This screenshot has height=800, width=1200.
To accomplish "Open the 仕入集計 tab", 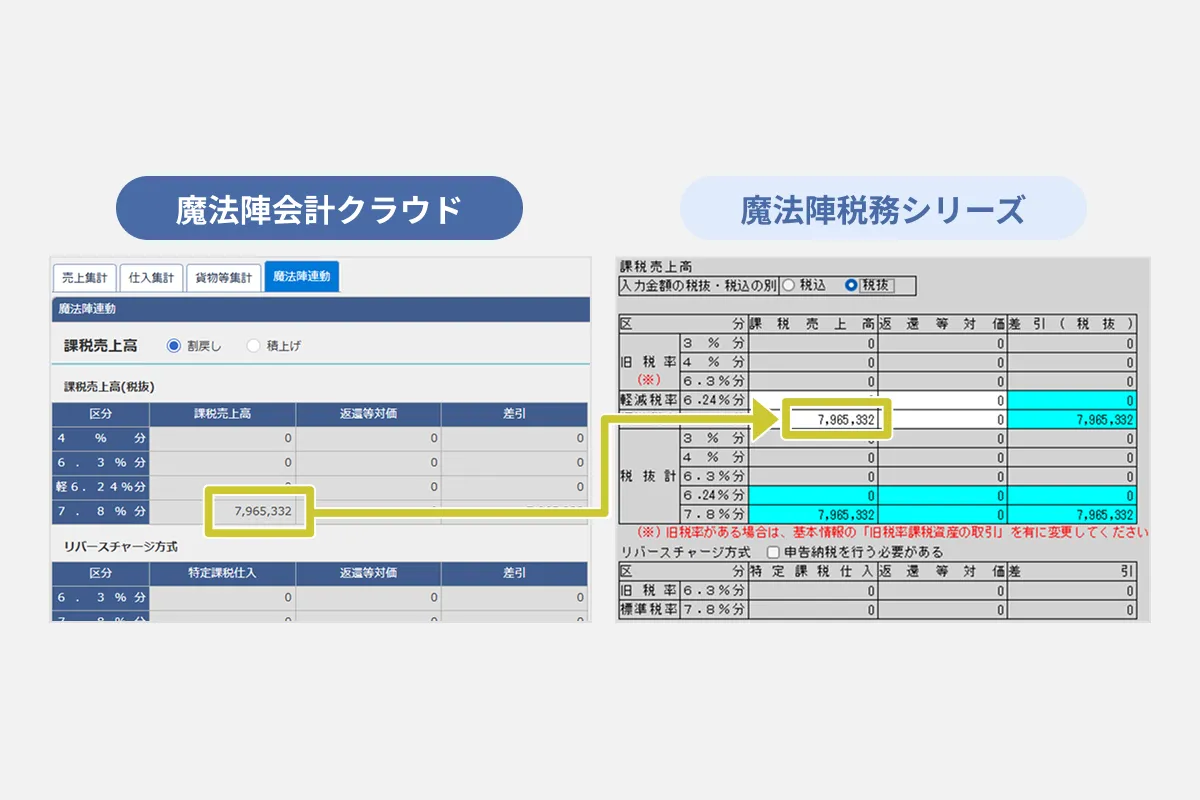I will tap(151, 277).
